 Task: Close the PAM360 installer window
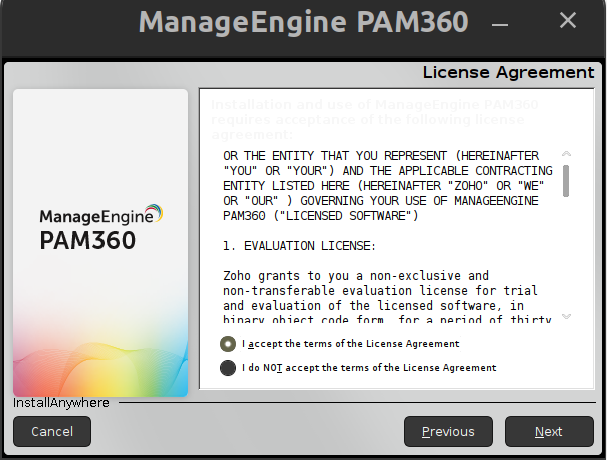point(568,20)
